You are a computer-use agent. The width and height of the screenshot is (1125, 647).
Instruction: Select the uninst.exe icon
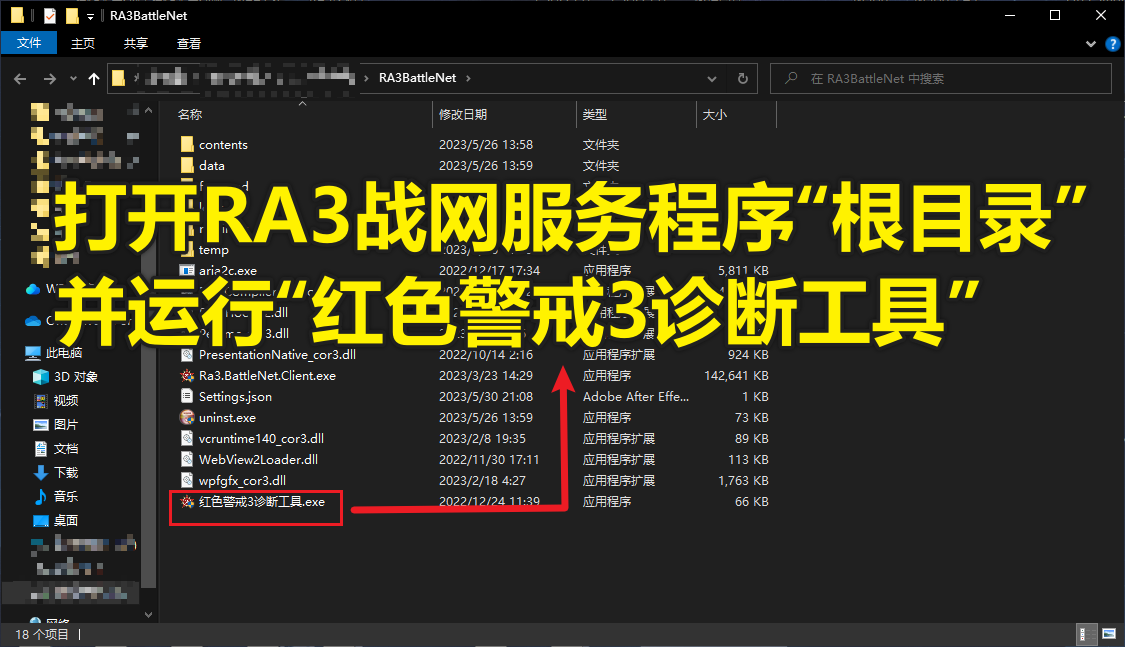point(187,417)
